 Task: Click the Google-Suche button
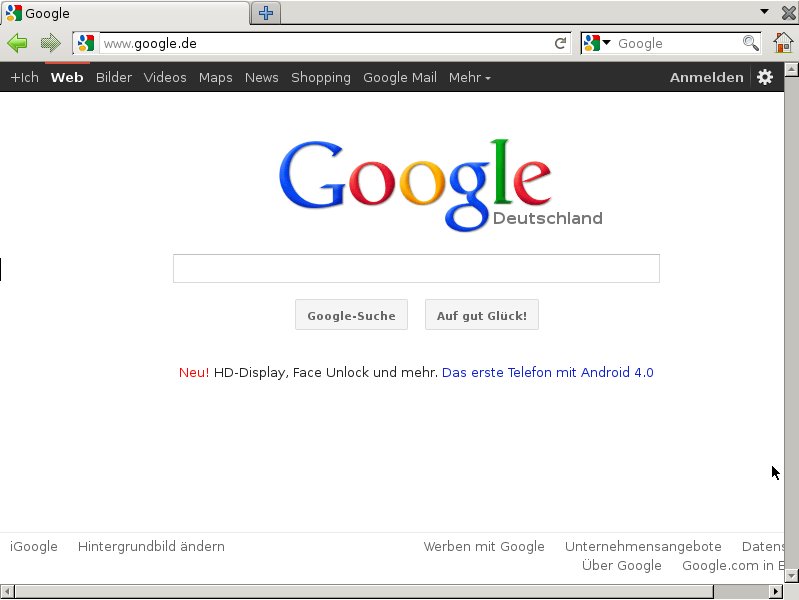[x=351, y=315]
